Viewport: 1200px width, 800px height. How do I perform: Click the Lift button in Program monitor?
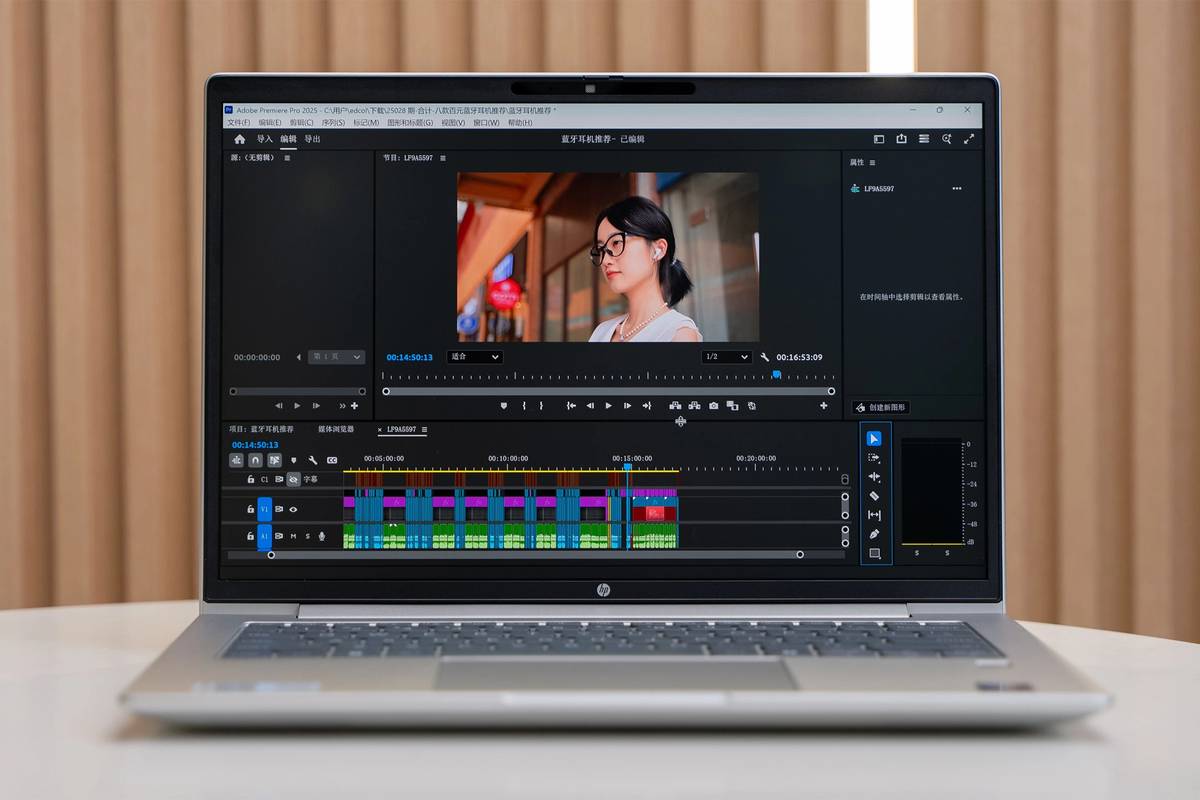674,406
